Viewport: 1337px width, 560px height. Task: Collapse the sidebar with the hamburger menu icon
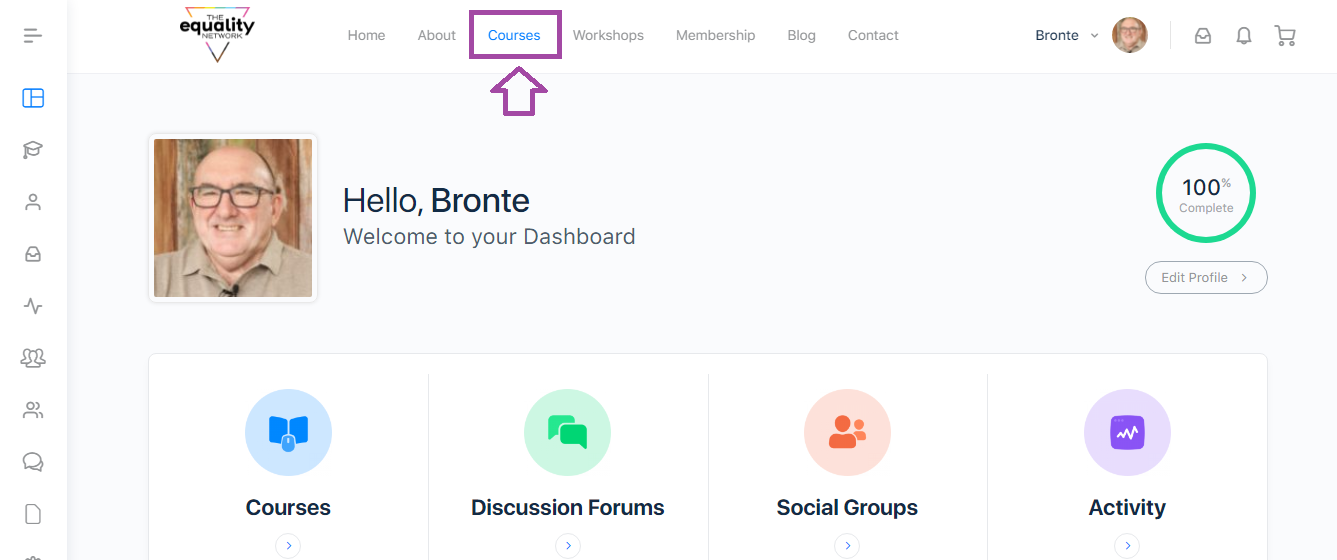(x=33, y=36)
